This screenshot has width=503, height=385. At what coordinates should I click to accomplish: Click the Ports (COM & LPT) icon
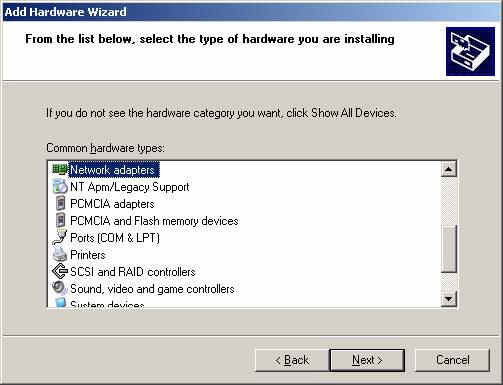pos(60,238)
